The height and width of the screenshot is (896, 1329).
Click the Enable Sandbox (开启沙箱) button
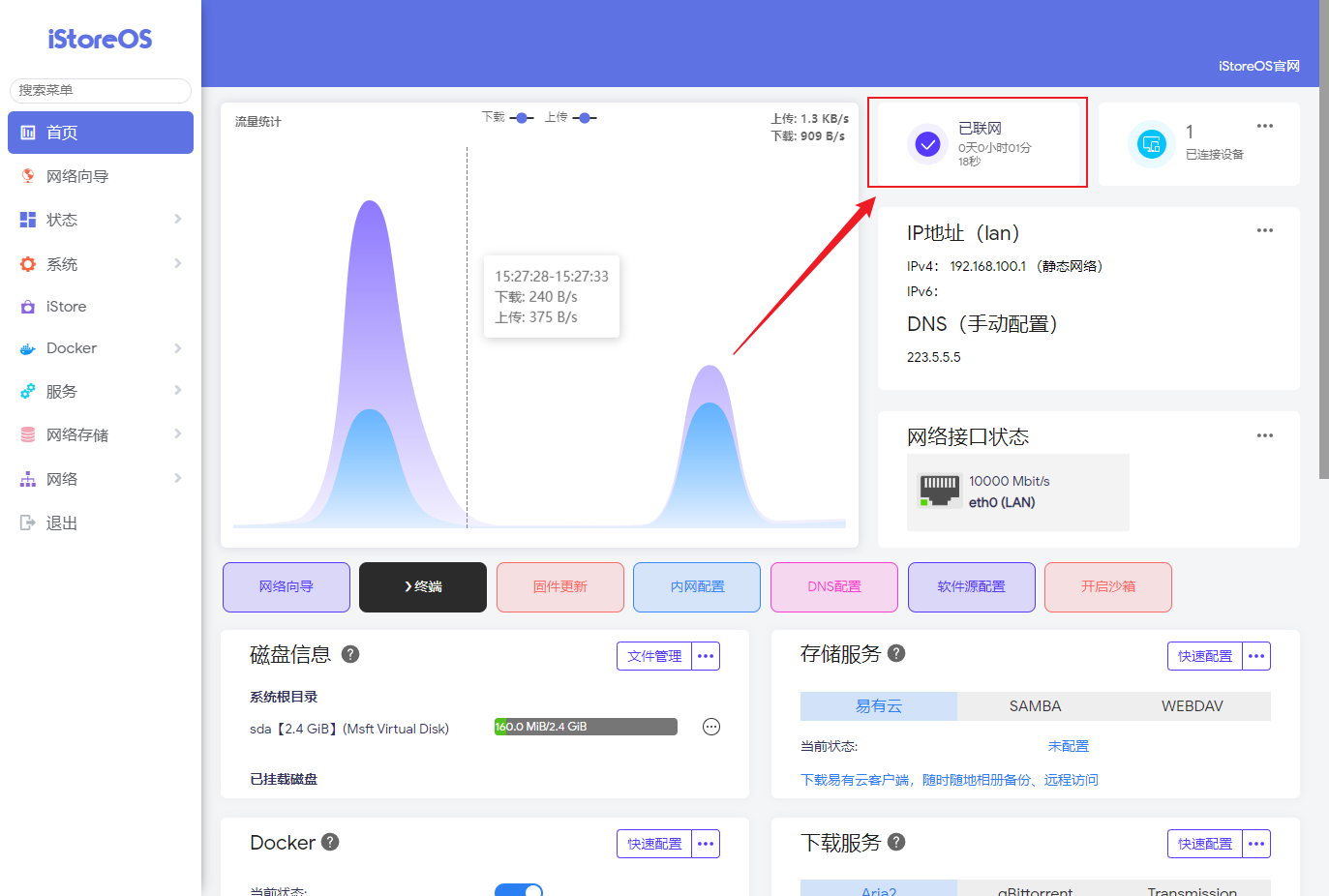click(1108, 587)
